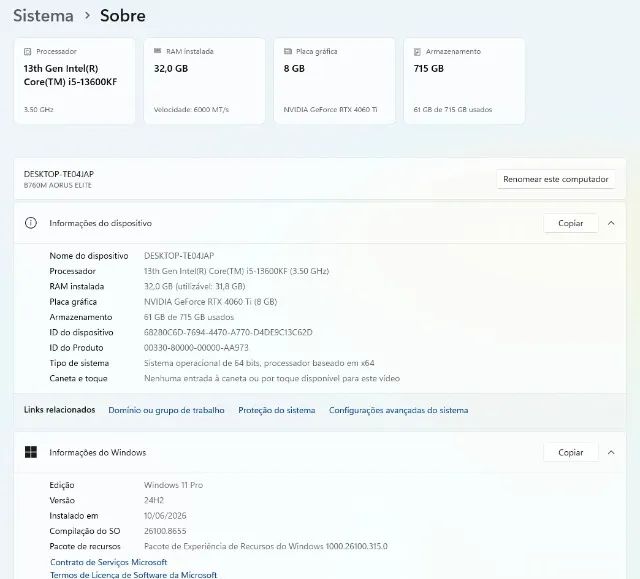Click the device information circle icon
The image size is (640, 579).
pyautogui.click(x=31, y=223)
